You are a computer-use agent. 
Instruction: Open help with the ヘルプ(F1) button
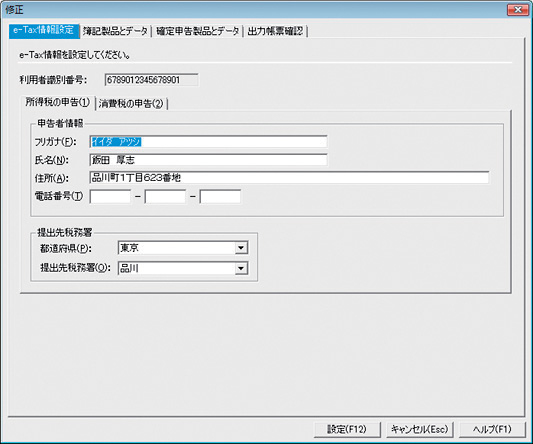point(492,429)
